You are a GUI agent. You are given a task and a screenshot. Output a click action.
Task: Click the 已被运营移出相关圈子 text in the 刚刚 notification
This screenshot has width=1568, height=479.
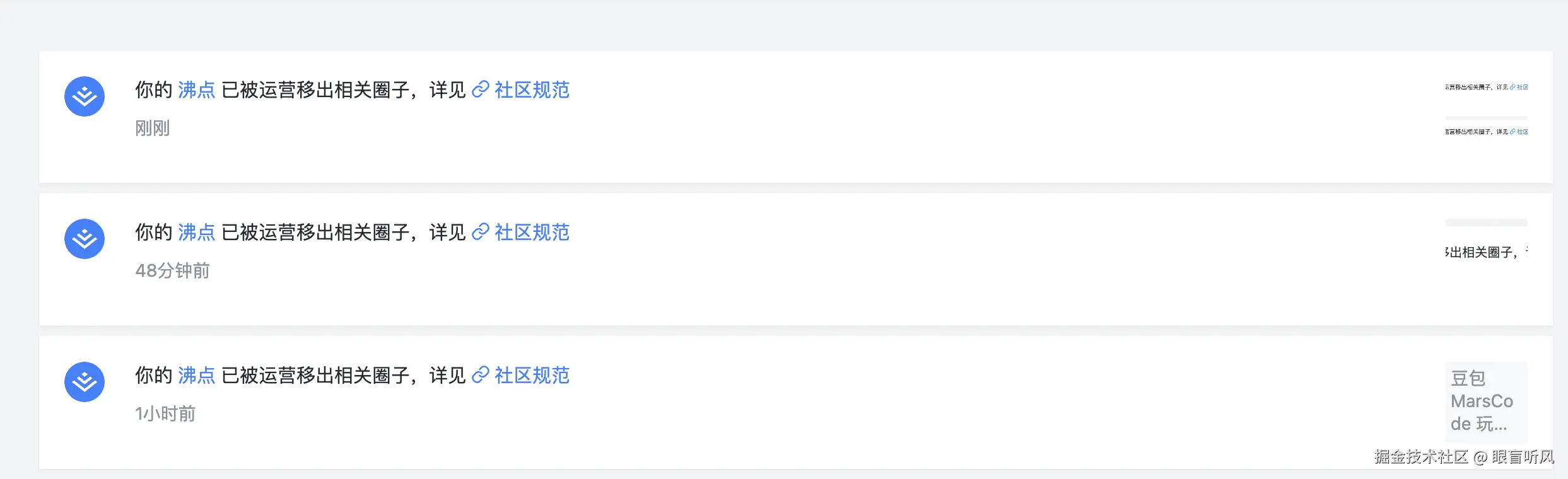[x=315, y=90]
